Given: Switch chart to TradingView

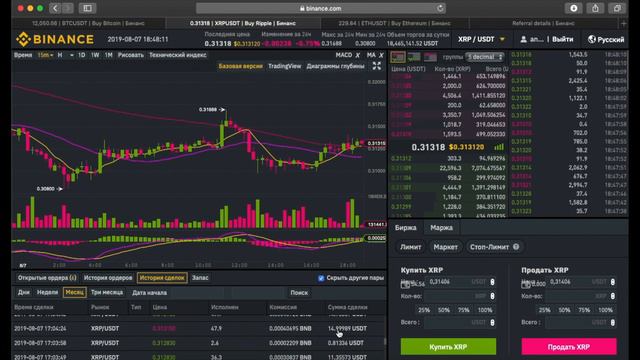Looking at the screenshot, I should [x=284, y=66].
